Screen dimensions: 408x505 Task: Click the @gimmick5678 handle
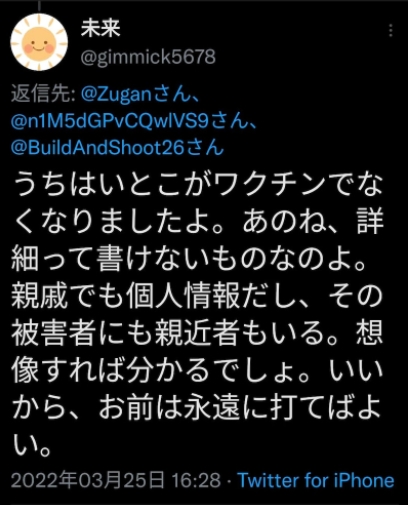pyautogui.click(x=148, y=57)
